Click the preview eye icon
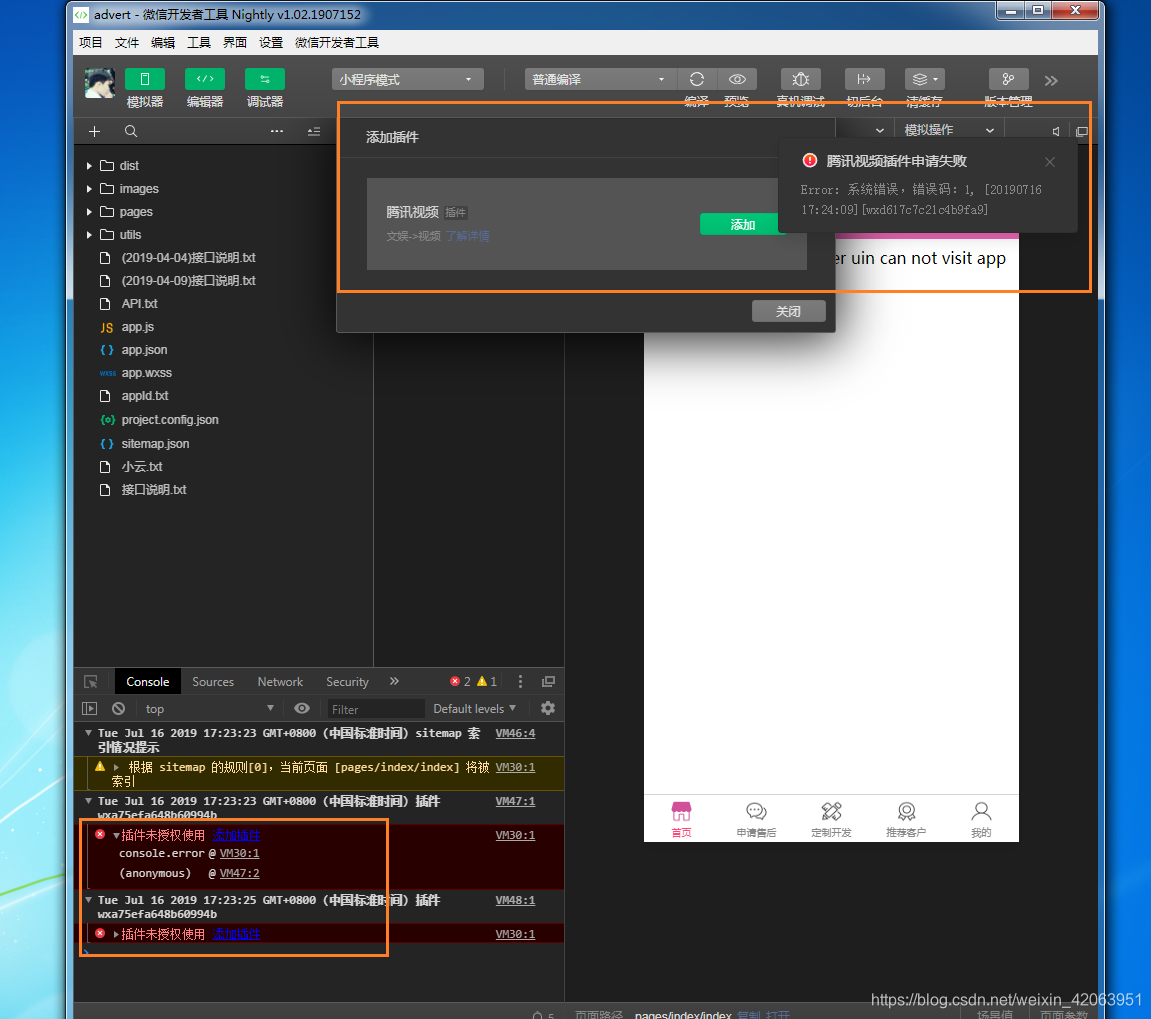 [x=737, y=79]
